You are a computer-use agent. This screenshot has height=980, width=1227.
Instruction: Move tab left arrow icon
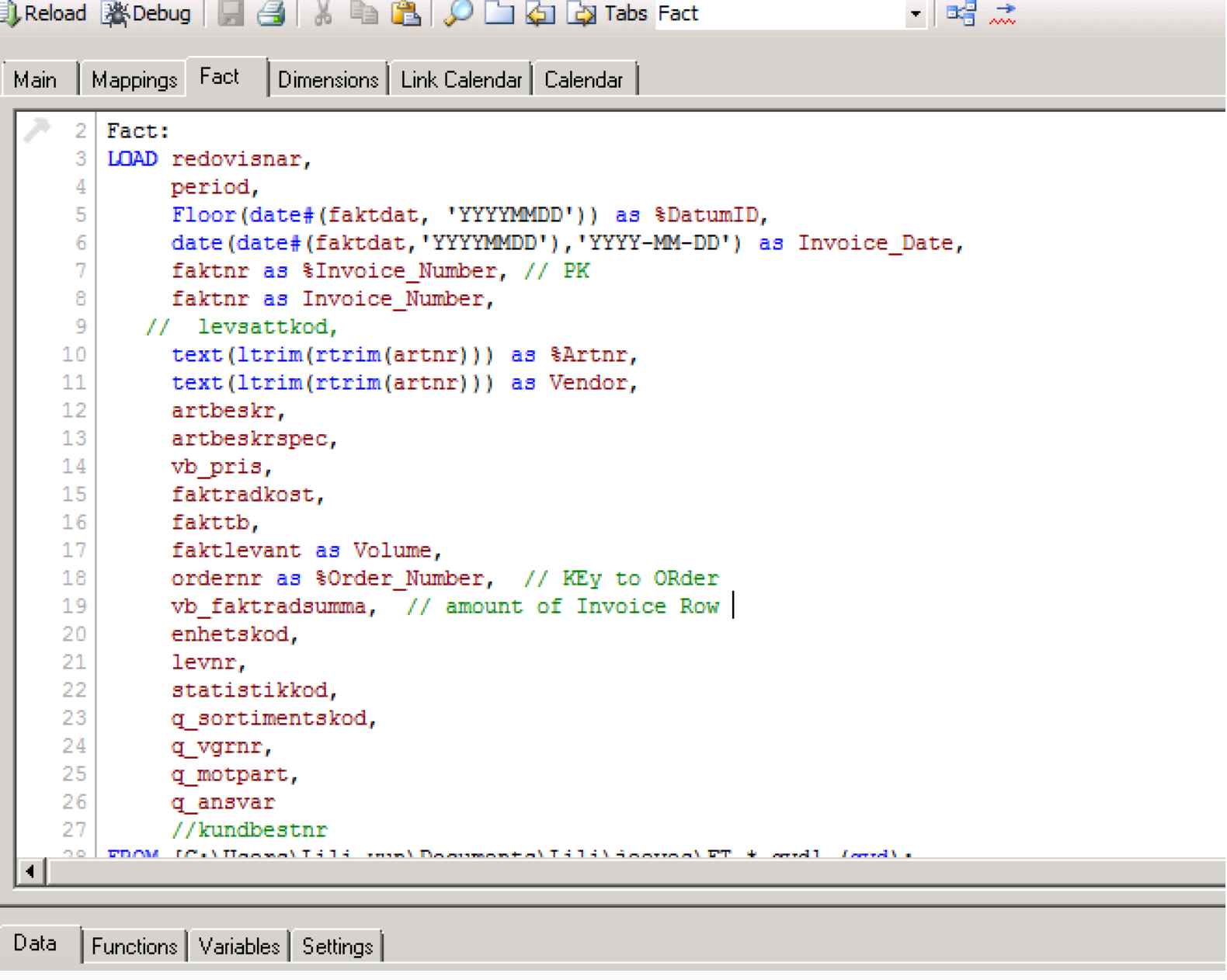pos(541,13)
